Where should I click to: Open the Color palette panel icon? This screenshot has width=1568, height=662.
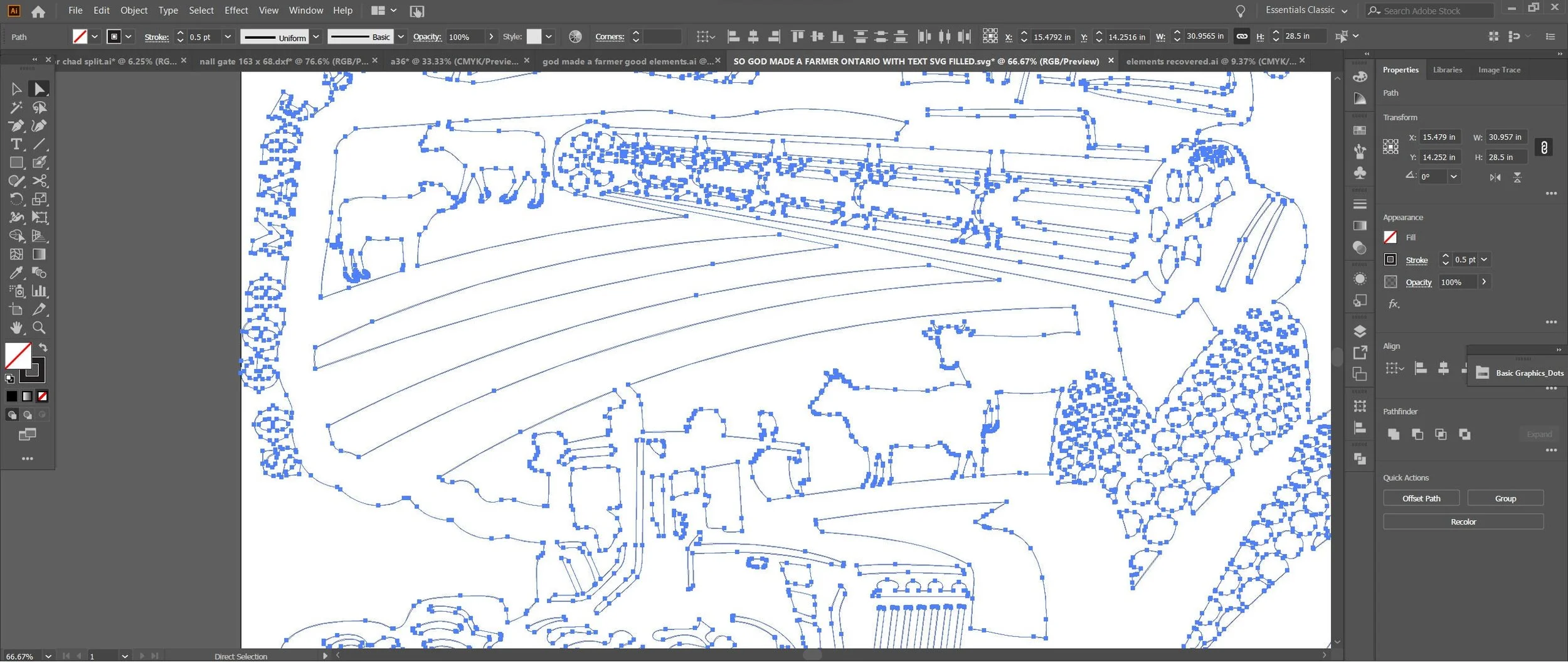coord(1360,77)
